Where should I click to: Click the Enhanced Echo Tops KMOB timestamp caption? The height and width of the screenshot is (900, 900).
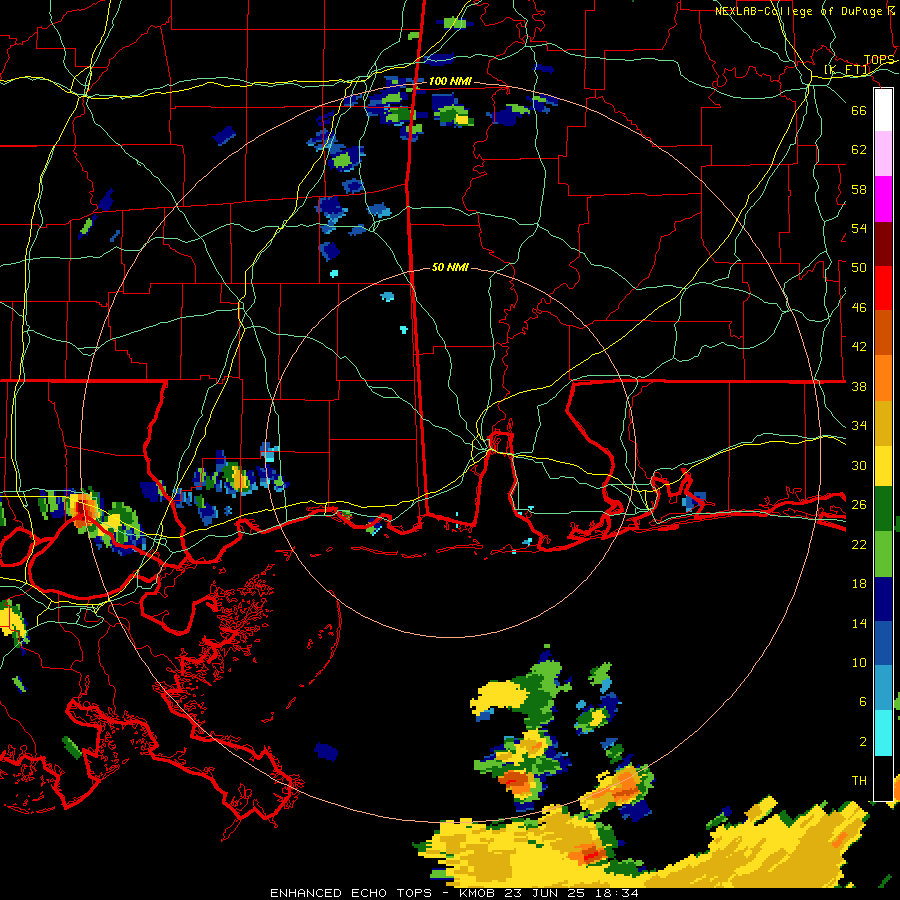[x=454, y=893]
